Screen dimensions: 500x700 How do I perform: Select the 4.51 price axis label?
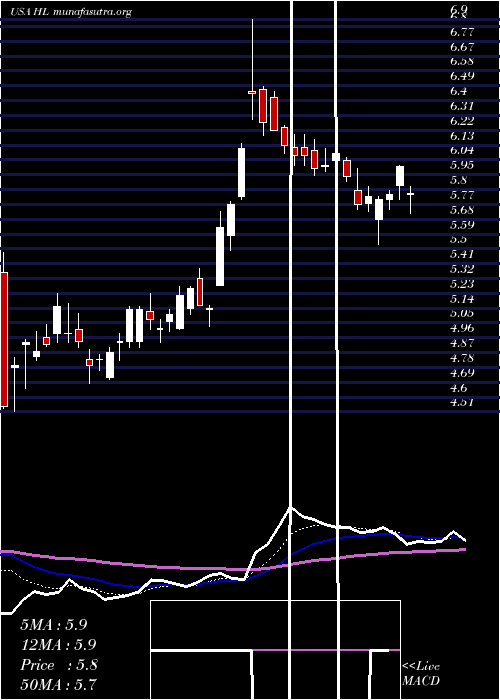462,402
